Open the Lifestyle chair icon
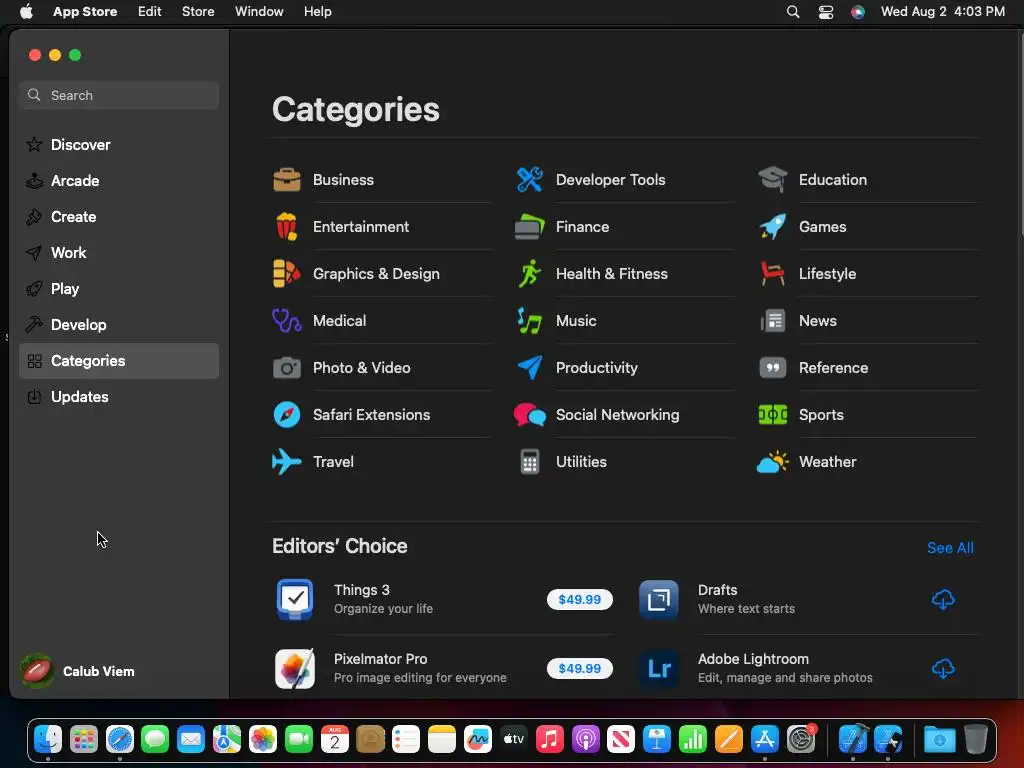This screenshot has height=768, width=1024. pos(773,274)
